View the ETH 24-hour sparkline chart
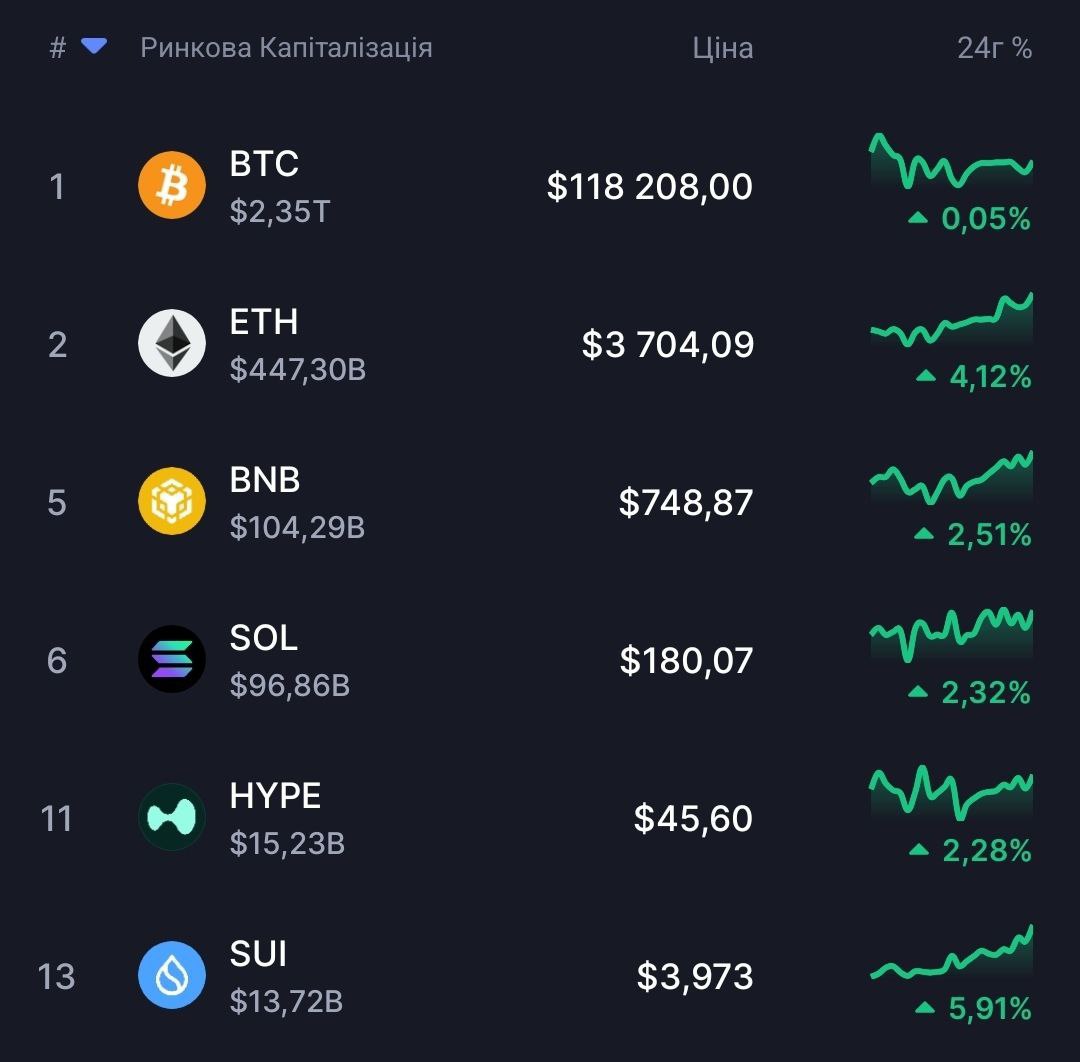The width and height of the screenshot is (1080, 1062). (951, 319)
